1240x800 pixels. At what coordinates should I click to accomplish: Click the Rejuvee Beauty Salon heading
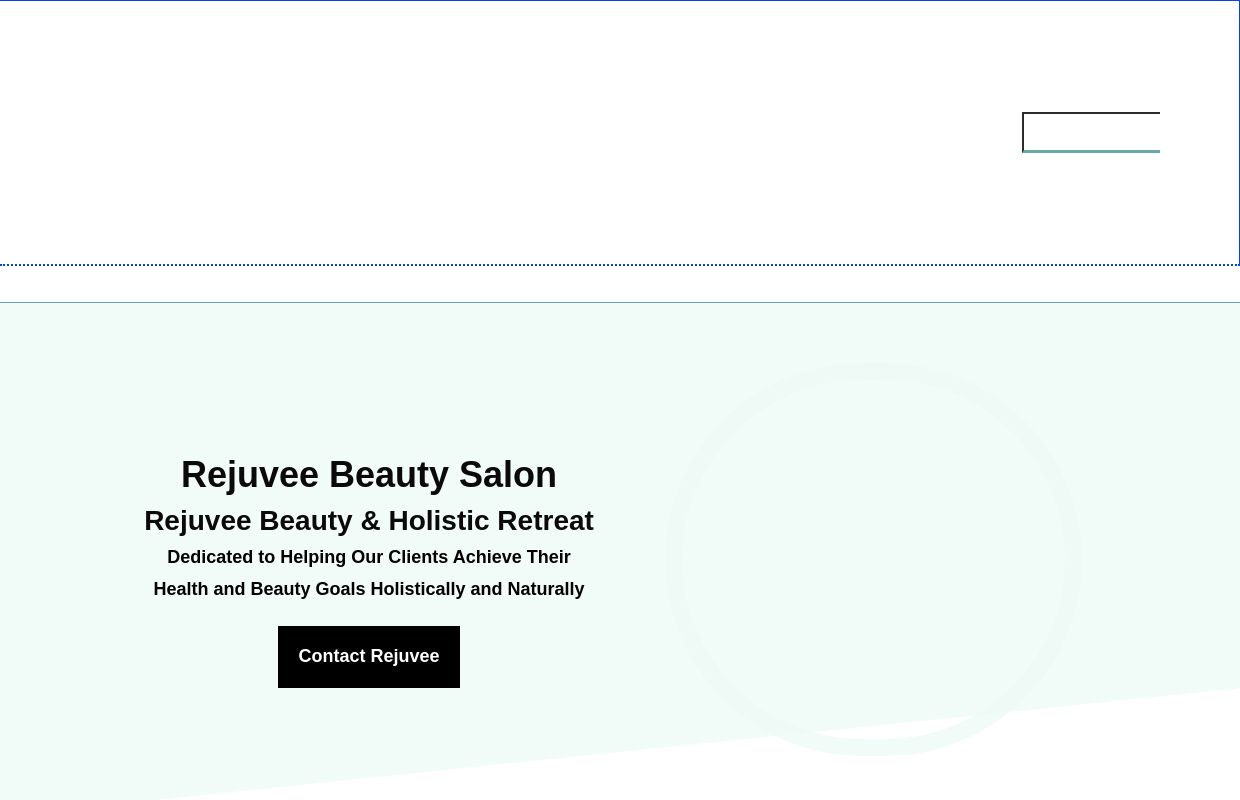coord(368,474)
